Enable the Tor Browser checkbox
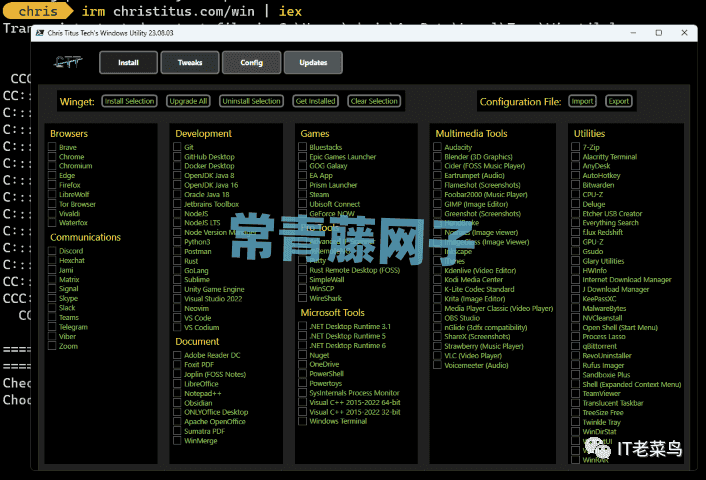706x480 pixels. pos(52,204)
